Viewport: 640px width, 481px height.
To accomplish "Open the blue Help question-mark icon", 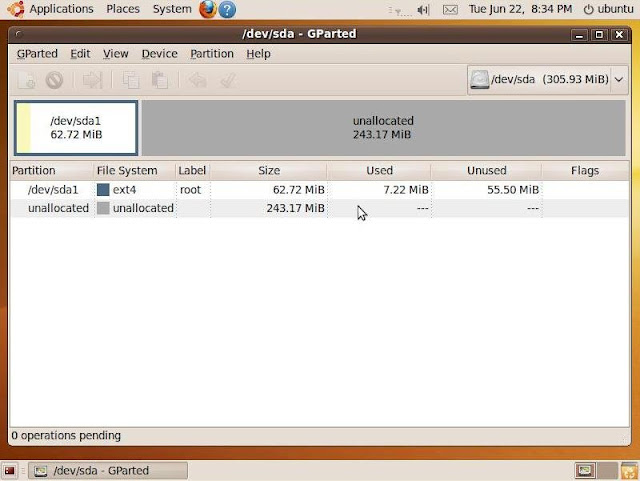I will tap(227, 9).
